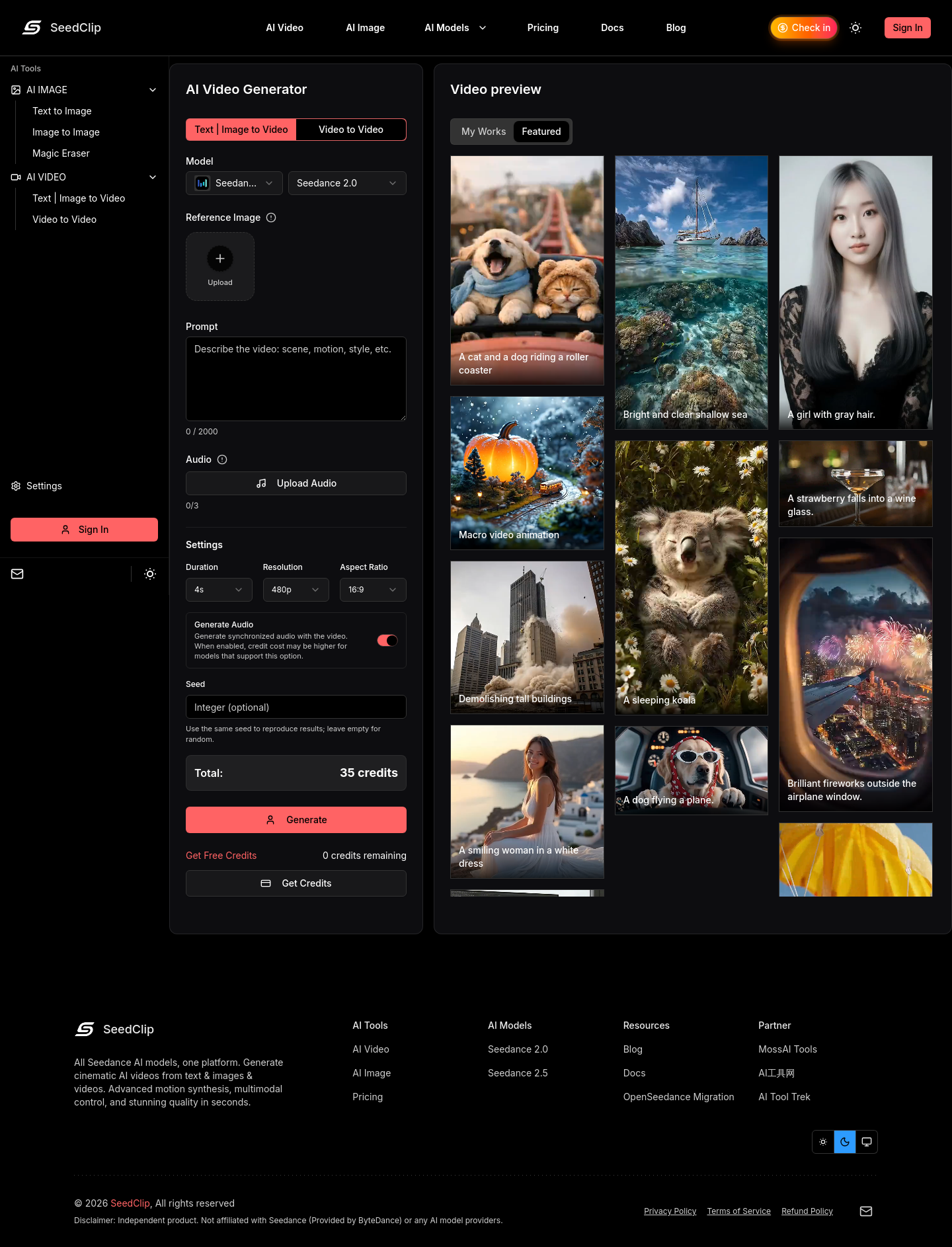Collapse the AI VIDEO sidebar section
The width and height of the screenshot is (952, 1247).
(84, 177)
